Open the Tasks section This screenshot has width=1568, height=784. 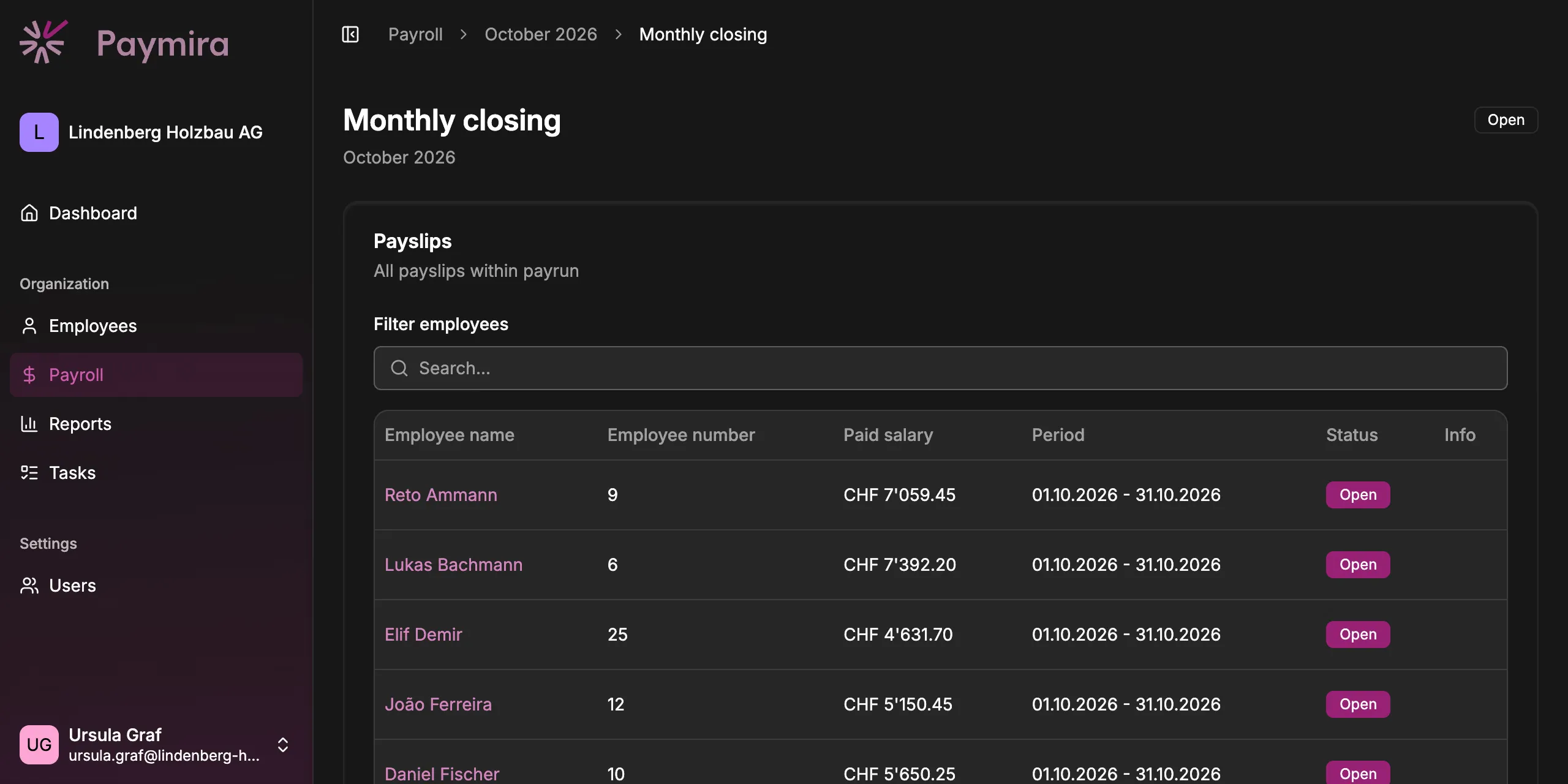(x=156, y=473)
